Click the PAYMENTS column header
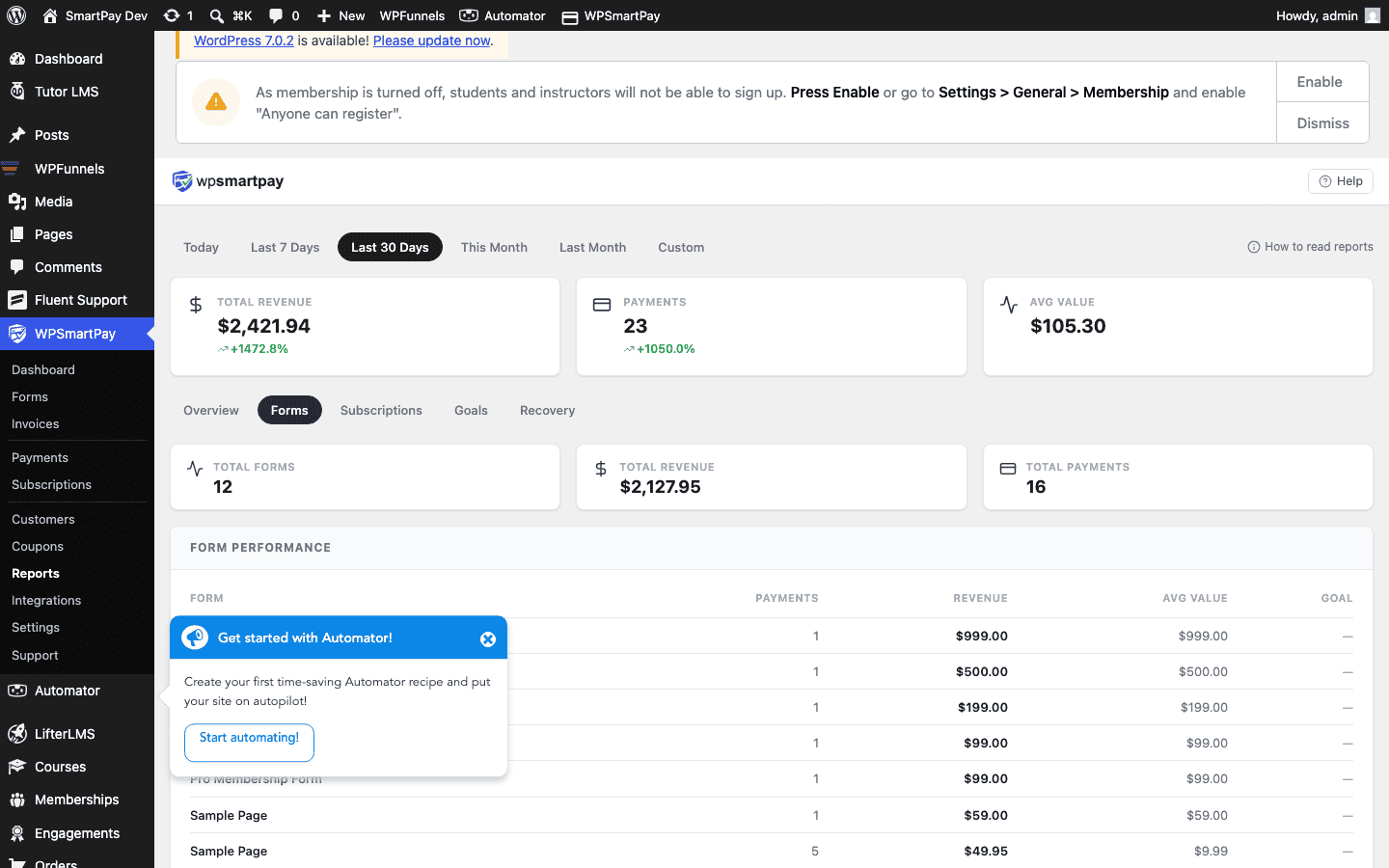This screenshot has width=1389, height=868. (786, 598)
